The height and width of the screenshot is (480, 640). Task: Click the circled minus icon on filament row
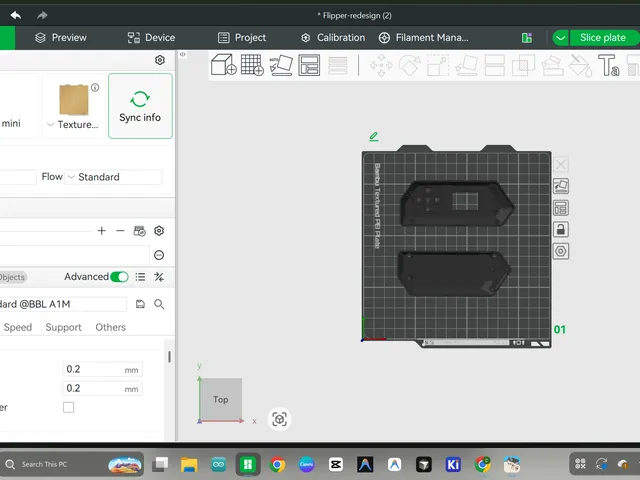pyautogui.click(x=159, y=255)
